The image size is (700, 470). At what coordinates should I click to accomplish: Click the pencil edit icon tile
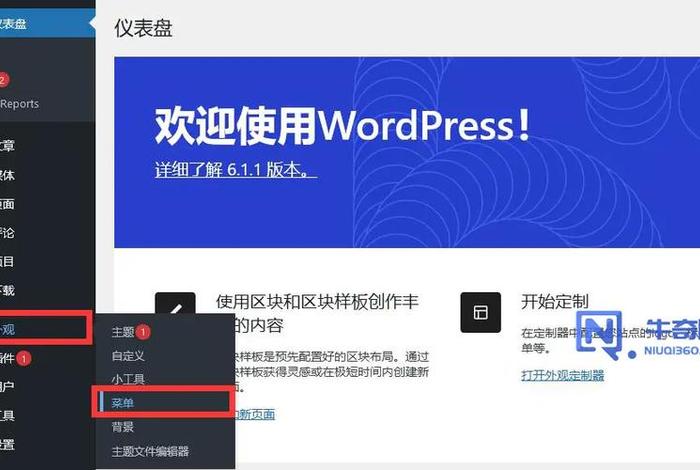(175, 305)
